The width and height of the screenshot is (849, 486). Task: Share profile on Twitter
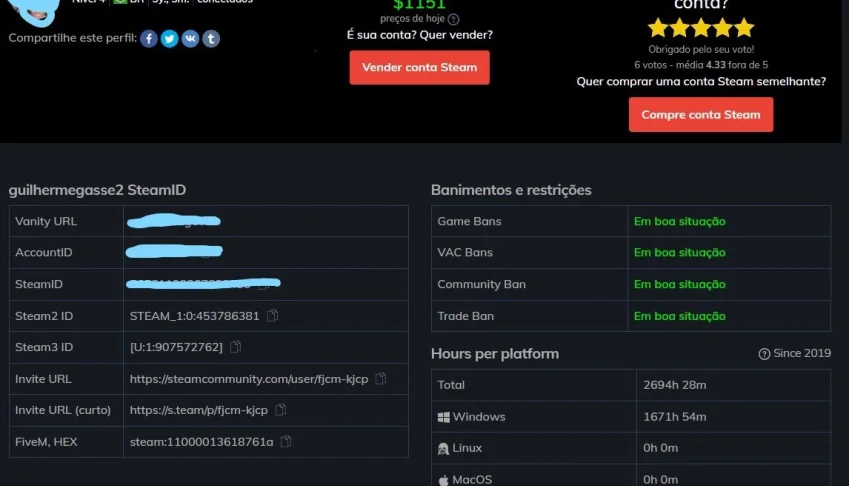[x=169, y=38]
